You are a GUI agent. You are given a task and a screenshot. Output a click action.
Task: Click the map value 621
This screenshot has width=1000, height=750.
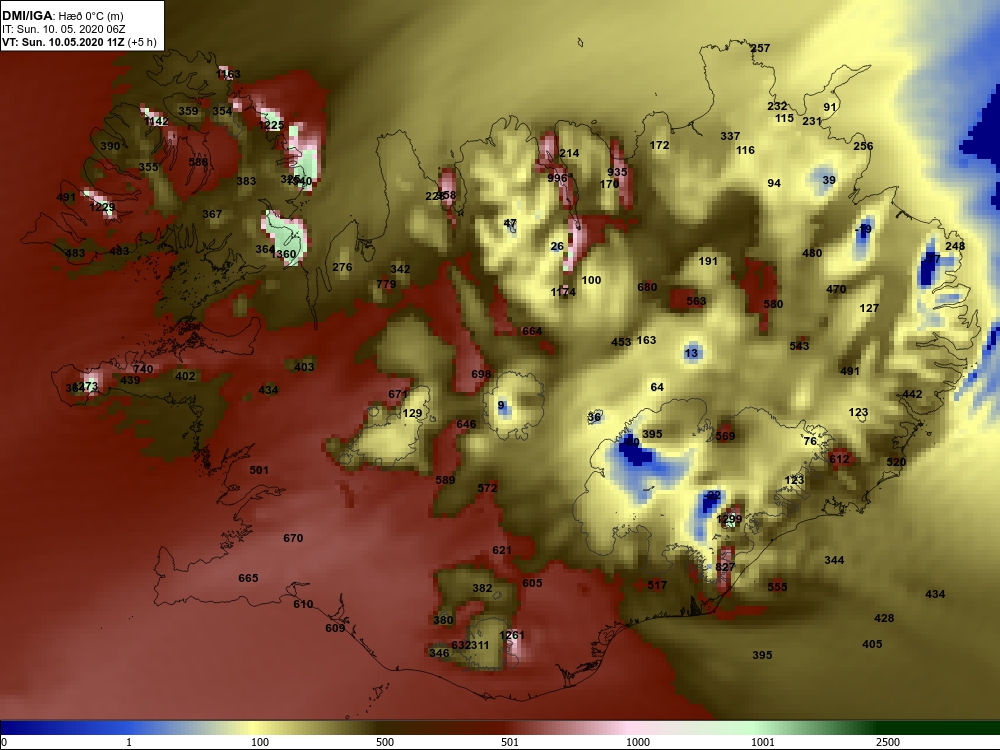502,550
